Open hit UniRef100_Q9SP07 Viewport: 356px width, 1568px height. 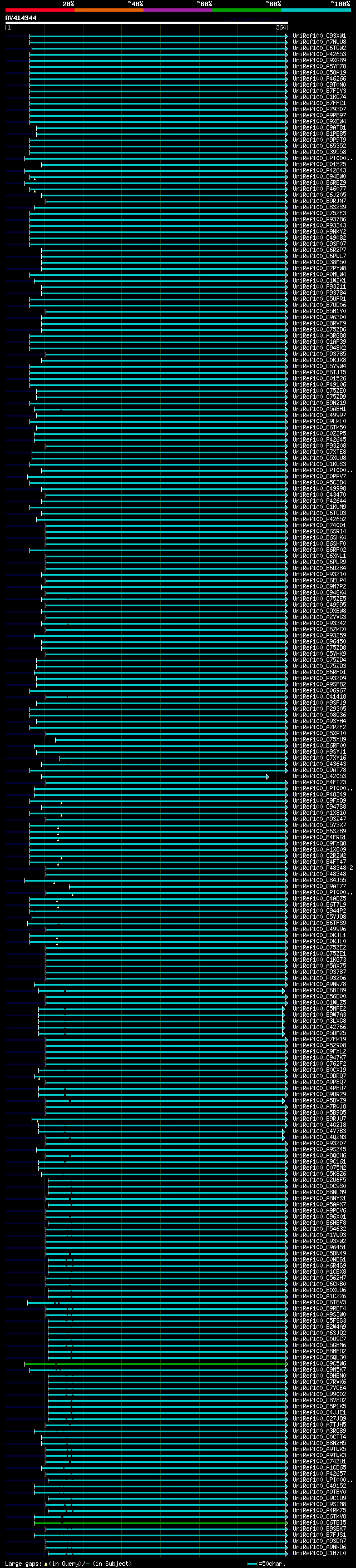[x=319, y=244]
